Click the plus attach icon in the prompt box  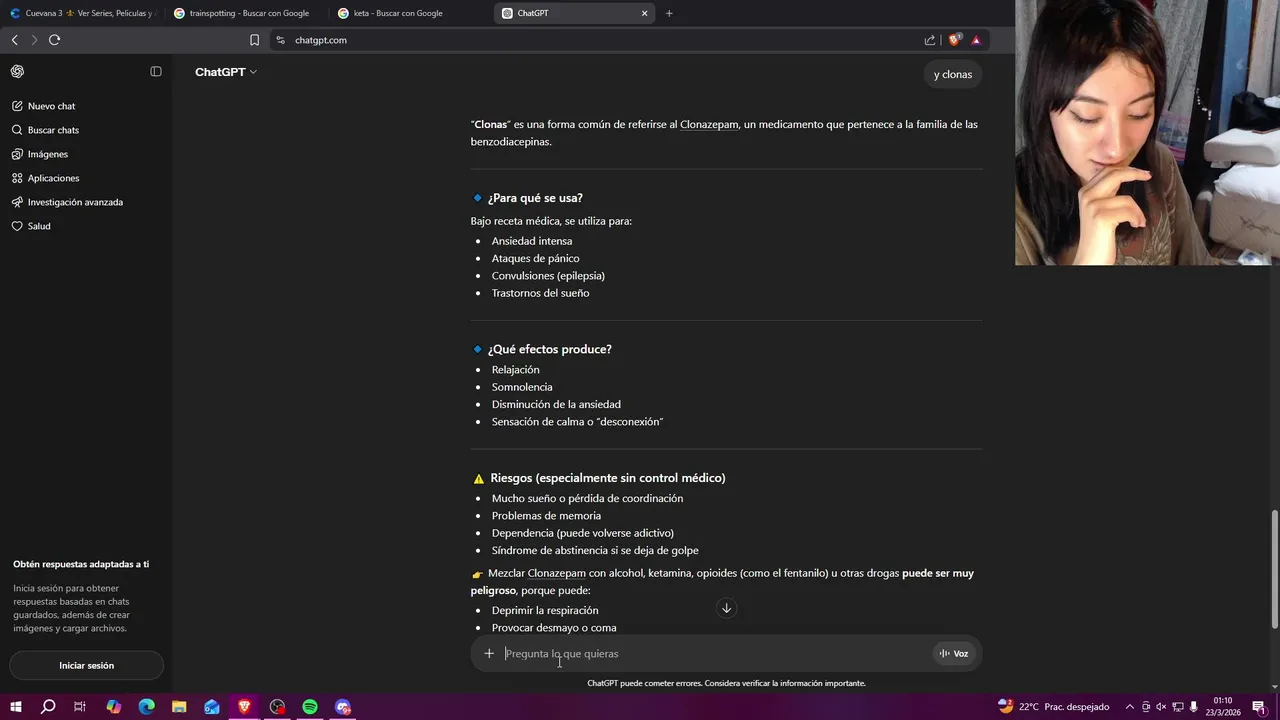click(489, 653)
